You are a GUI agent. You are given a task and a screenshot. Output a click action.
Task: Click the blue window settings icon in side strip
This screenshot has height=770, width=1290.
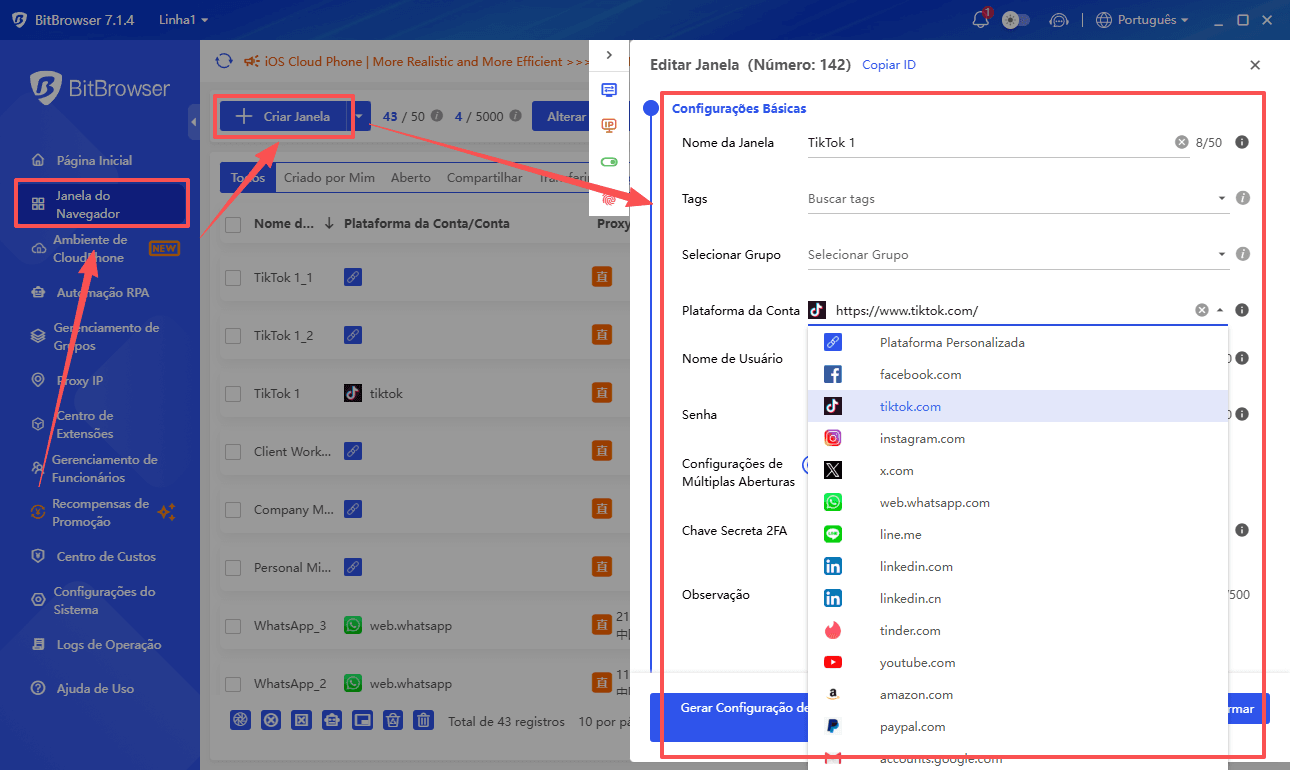tap(609, 89)
